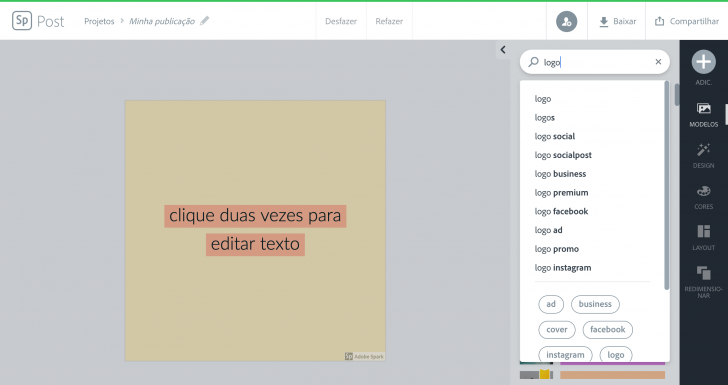
Task: Click the 'ad' tag chip
Action: pyautogui.click(x=551, y=304)
